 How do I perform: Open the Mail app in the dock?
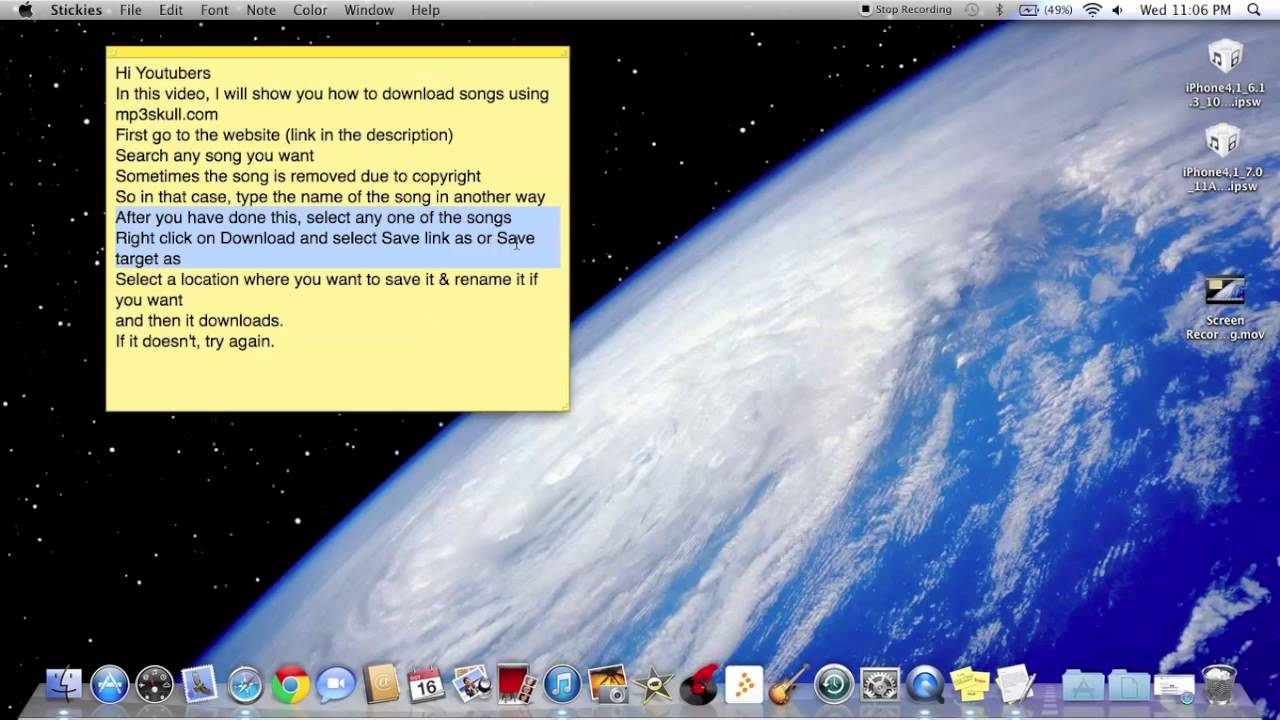click(200, 684)
